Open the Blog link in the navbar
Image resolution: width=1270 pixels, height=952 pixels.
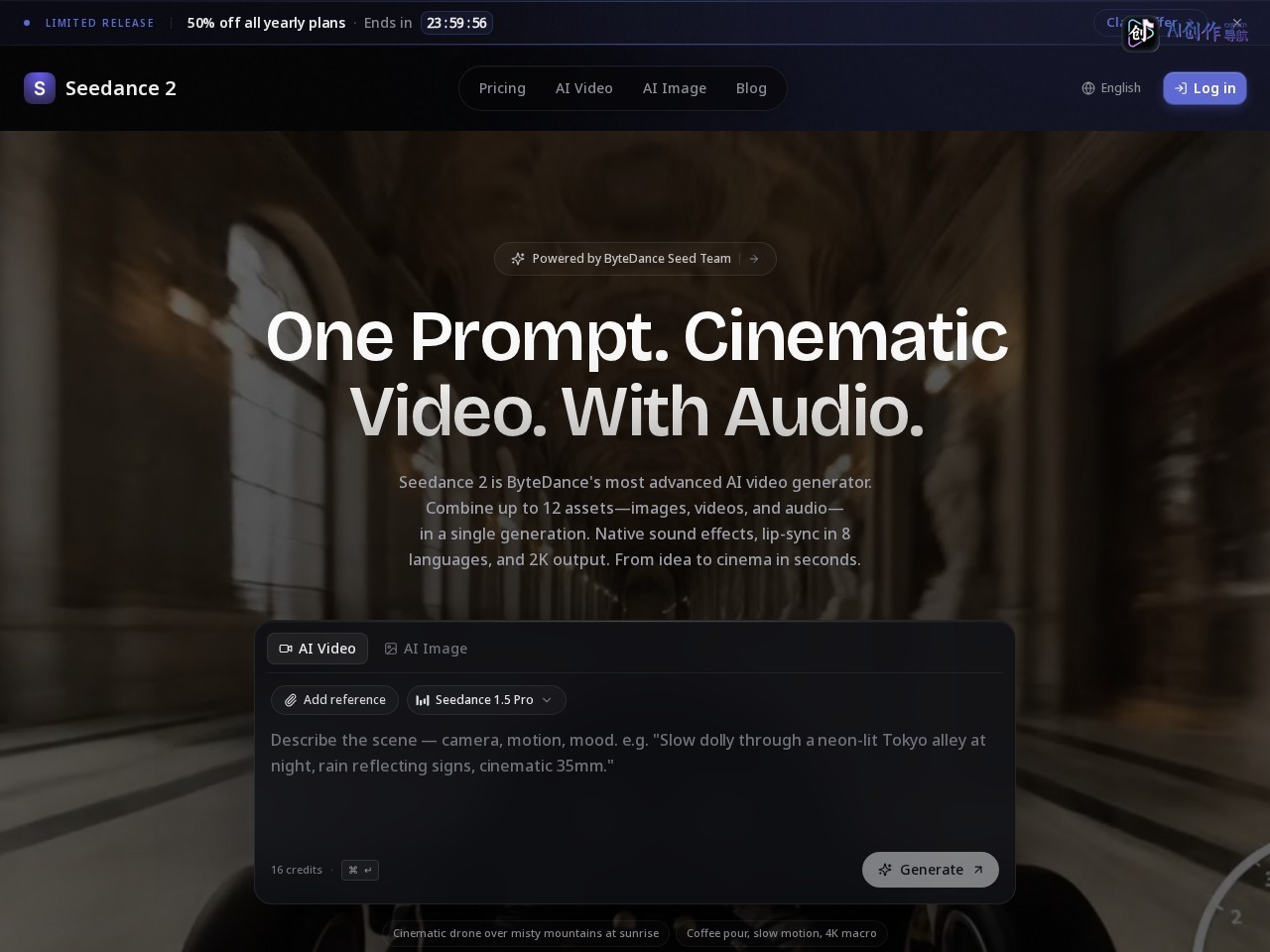(751, 88)
